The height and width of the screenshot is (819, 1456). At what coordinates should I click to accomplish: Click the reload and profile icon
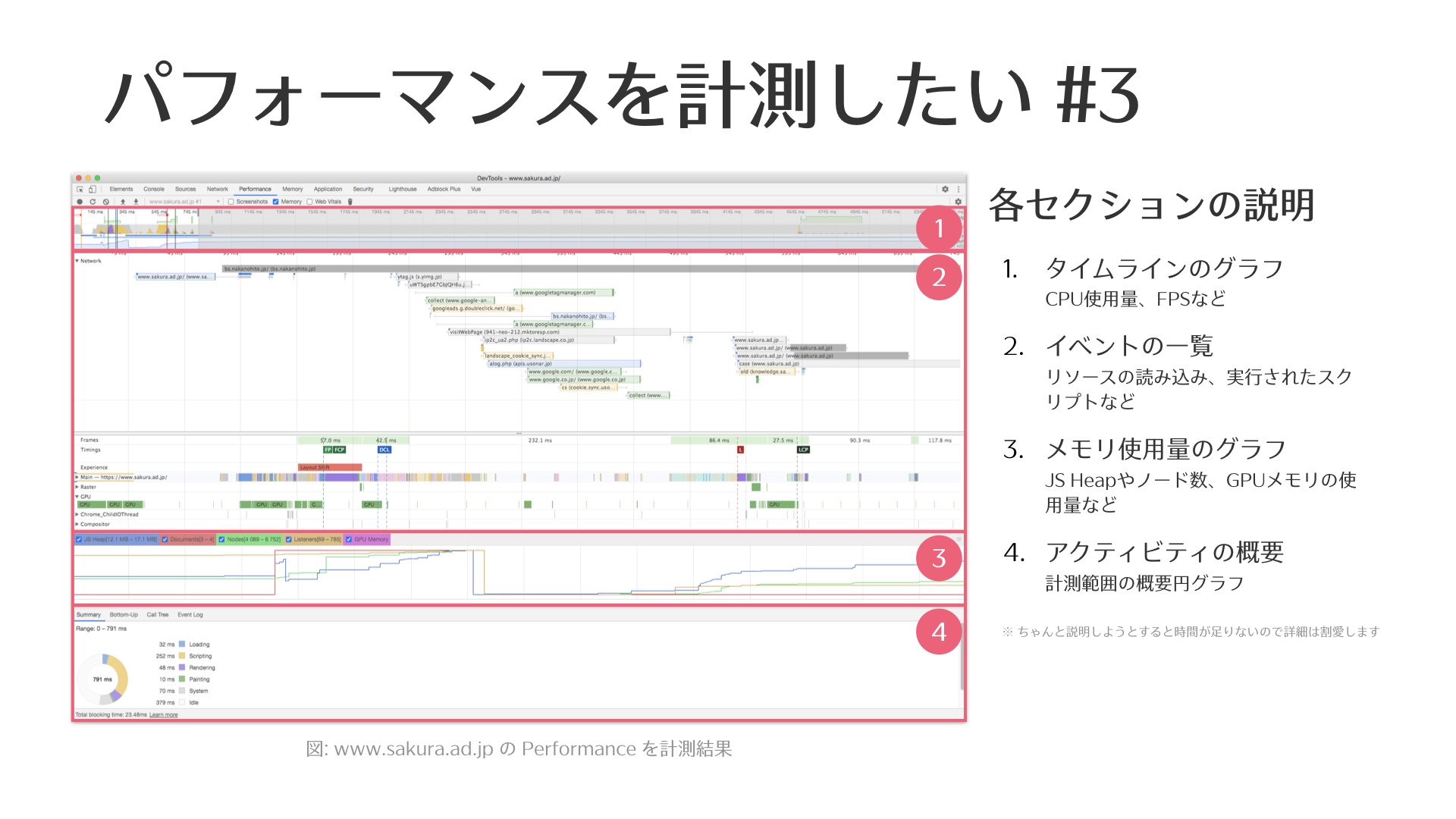(93, 202)
